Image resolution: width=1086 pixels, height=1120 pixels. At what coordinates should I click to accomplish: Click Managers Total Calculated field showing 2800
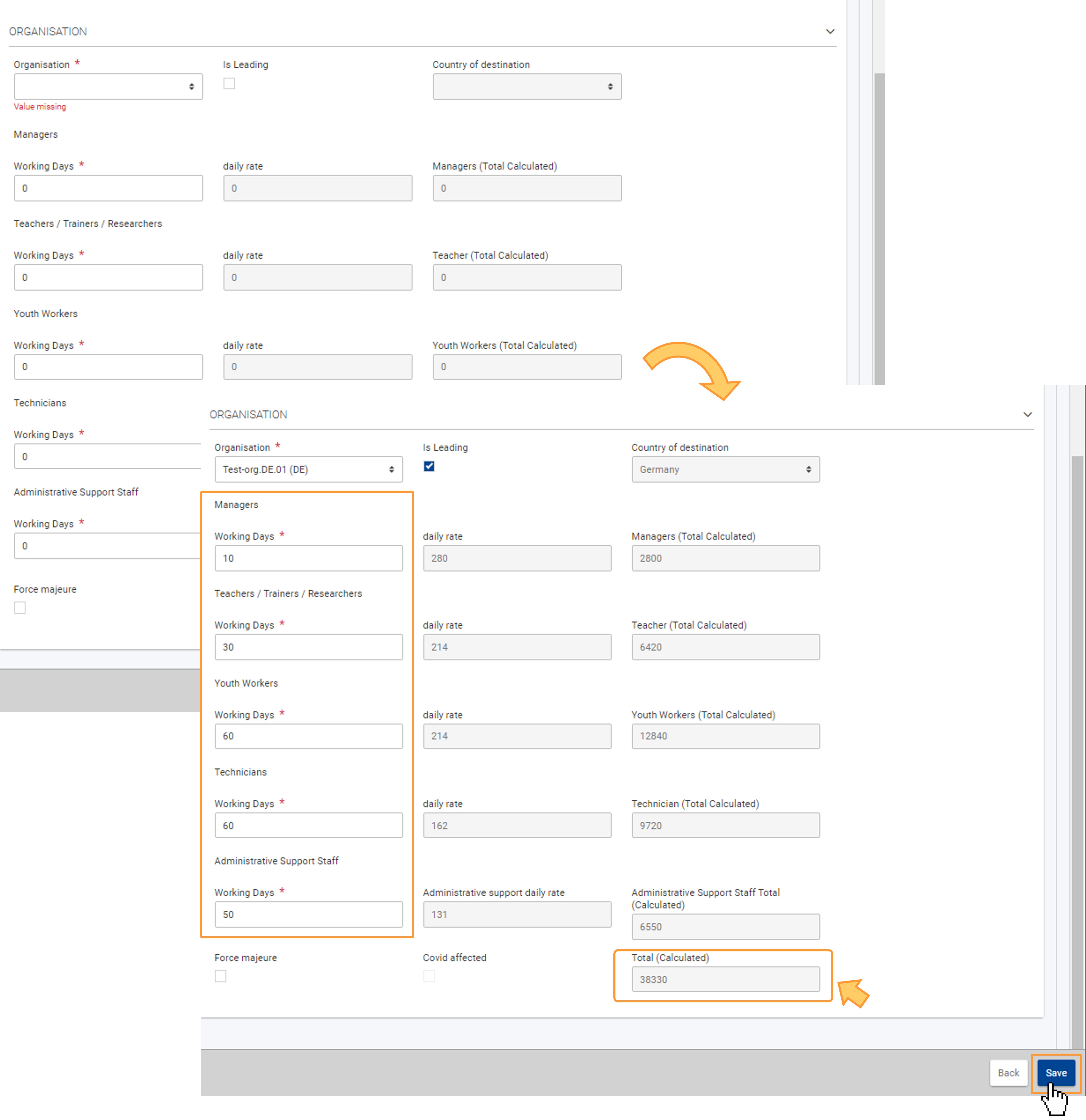(725, 558)
